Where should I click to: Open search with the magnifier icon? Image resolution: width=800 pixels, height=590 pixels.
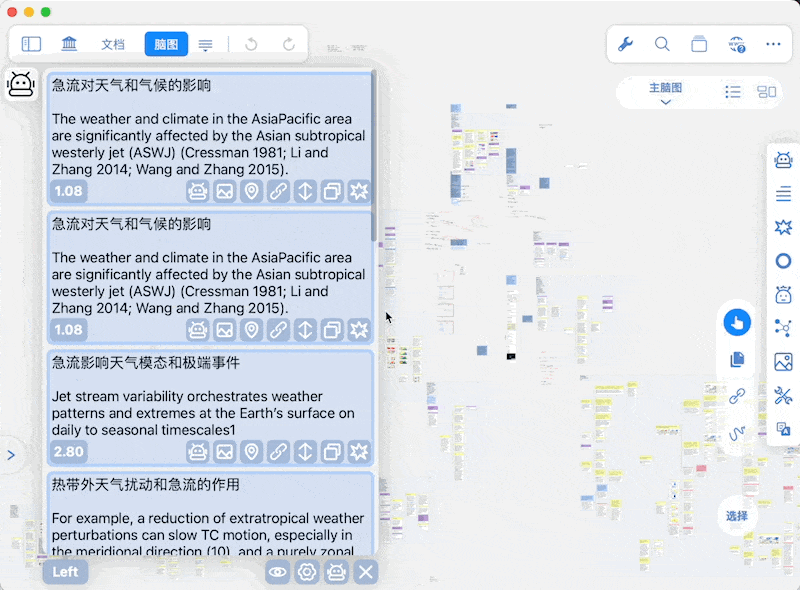[x=662, y=44]
